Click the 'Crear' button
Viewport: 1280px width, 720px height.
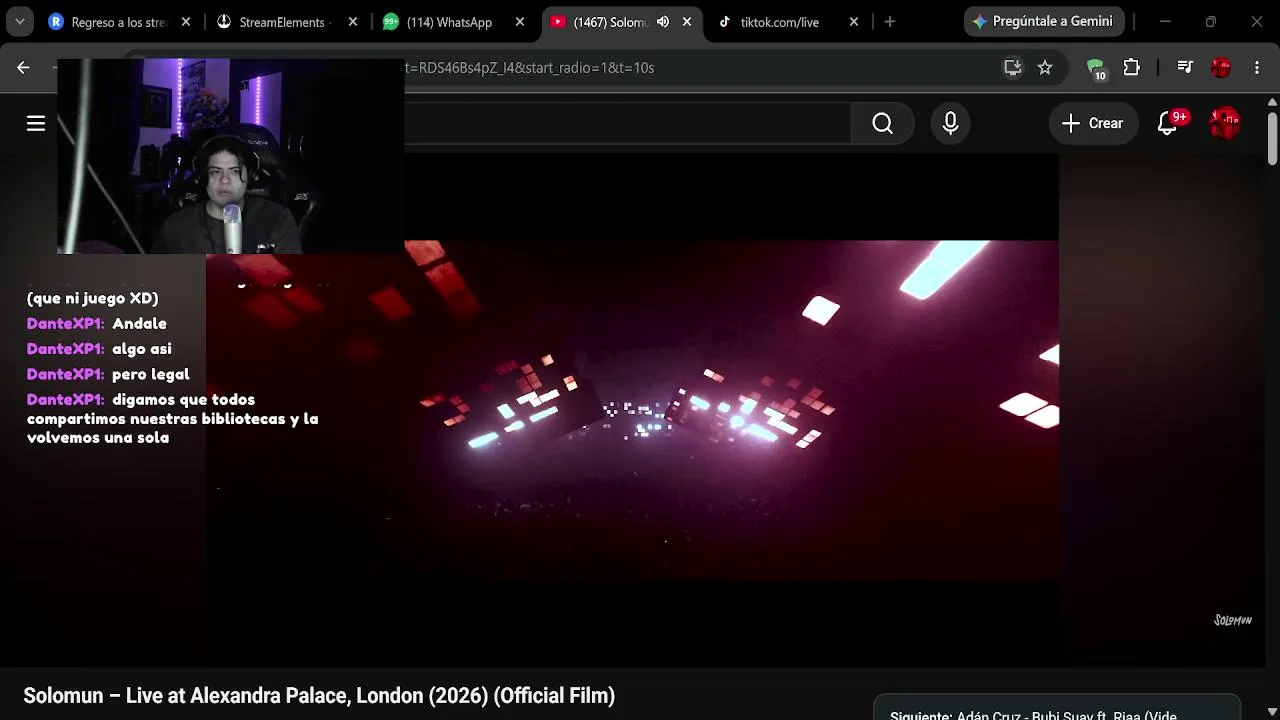[x=1093, y=123]
